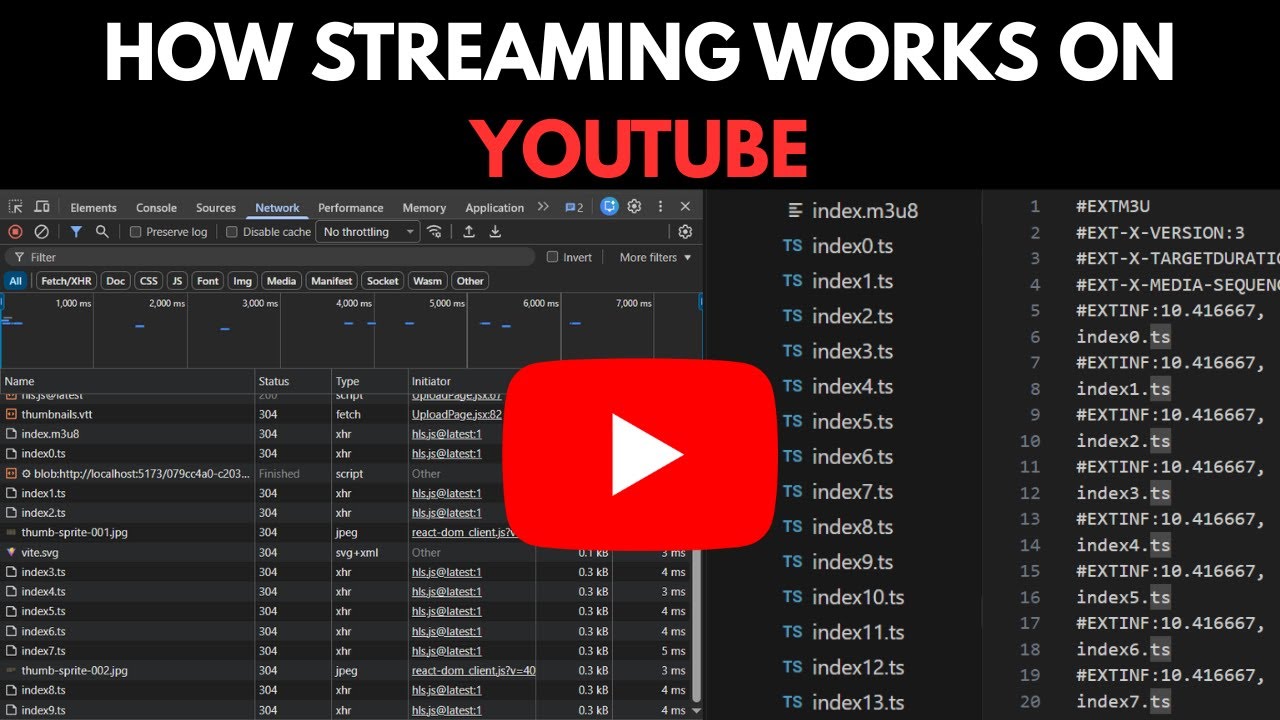
Task: Filter requests by Doc type
Action: pyautogui.click(x=116, y=281)
